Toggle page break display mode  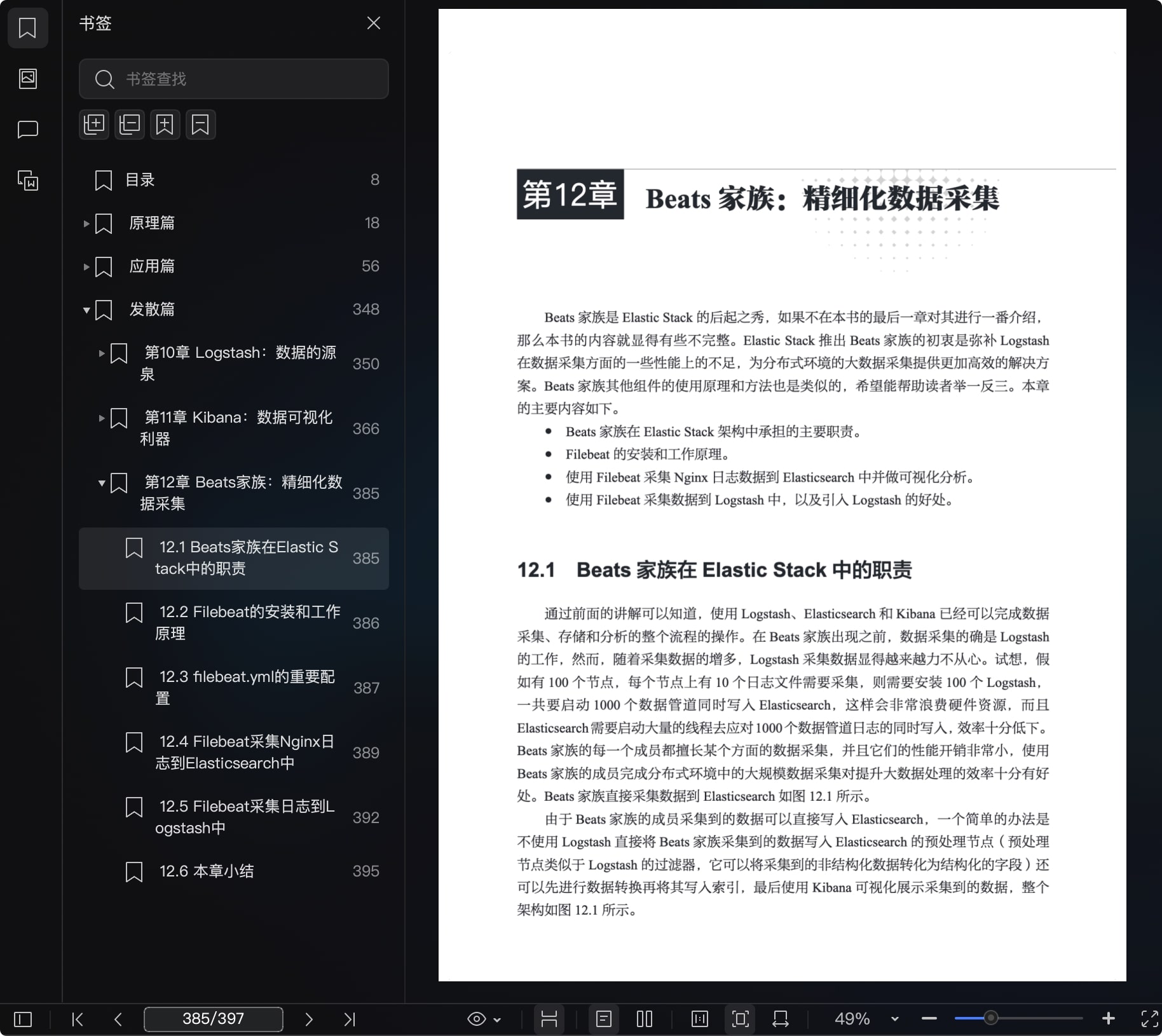[x=549, y=1019]
